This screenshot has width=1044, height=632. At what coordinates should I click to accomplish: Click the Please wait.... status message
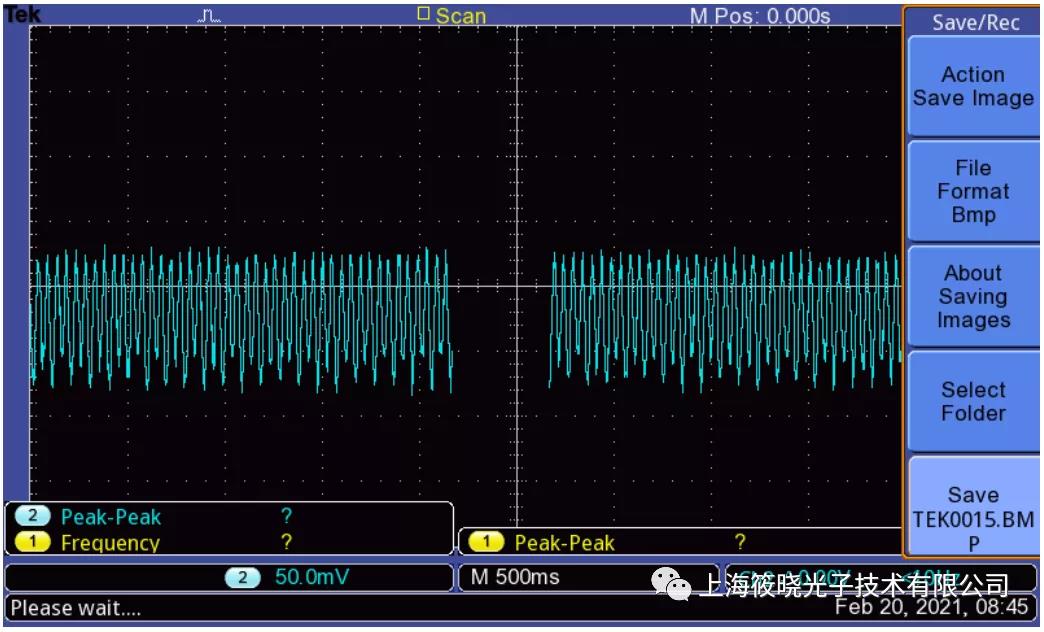(76, 608)
